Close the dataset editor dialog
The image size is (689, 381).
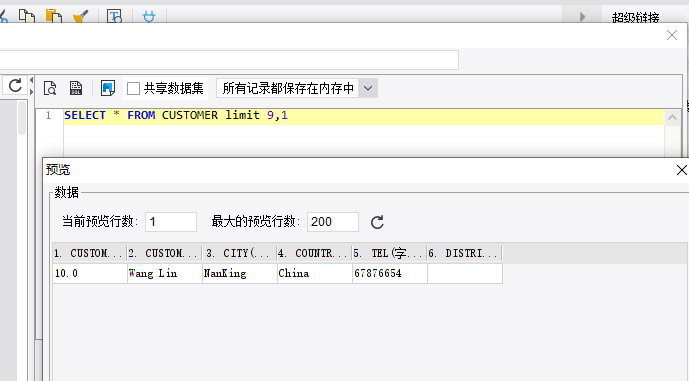point(671,35)
